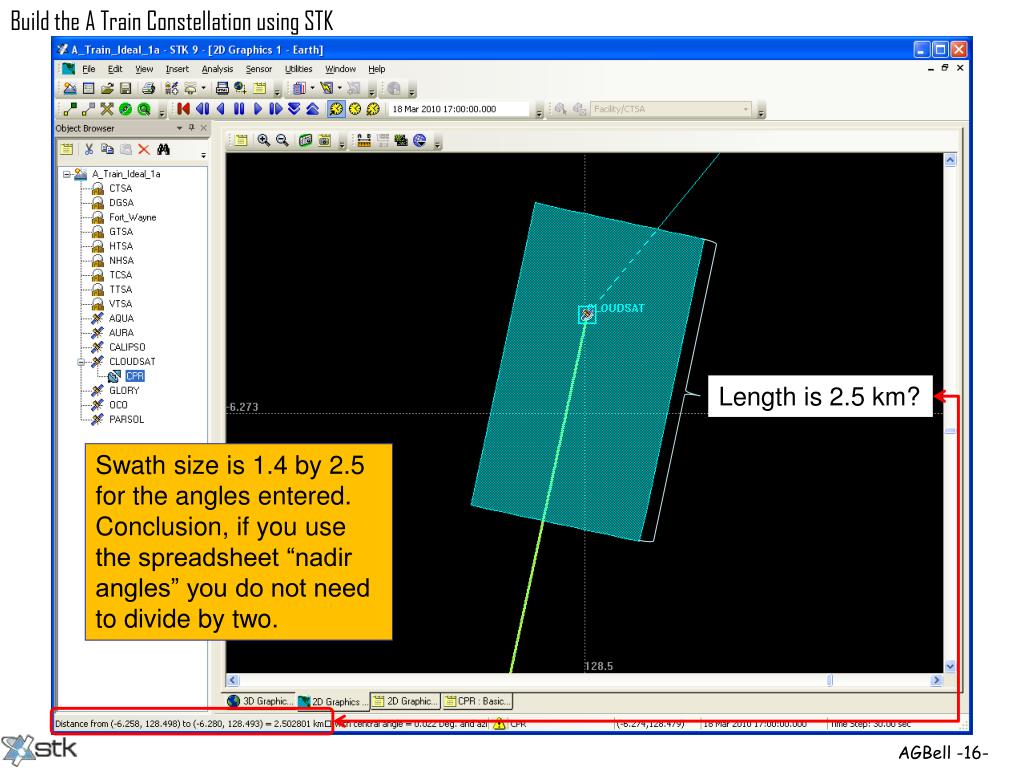Select the PARSOL satellite in the tree
The width and height of the screenshot is (1024, 768).
click(126, 420)
